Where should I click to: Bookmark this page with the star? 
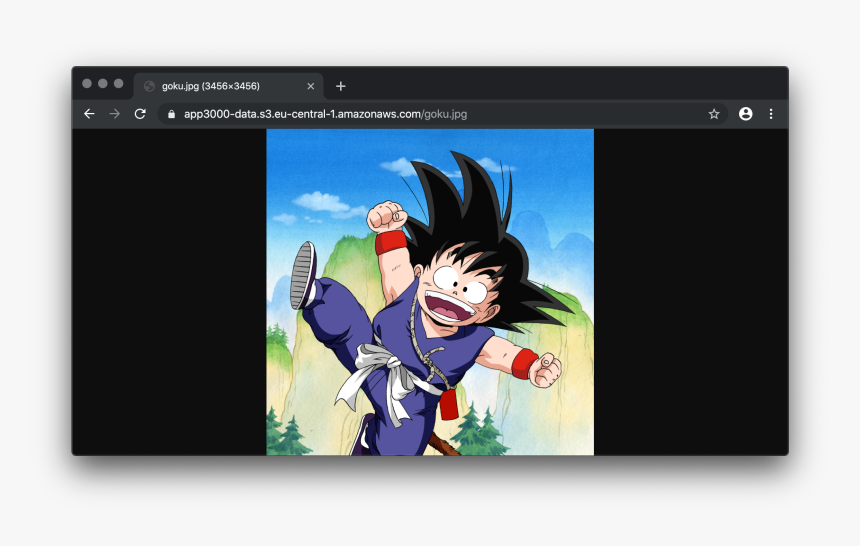714,114
